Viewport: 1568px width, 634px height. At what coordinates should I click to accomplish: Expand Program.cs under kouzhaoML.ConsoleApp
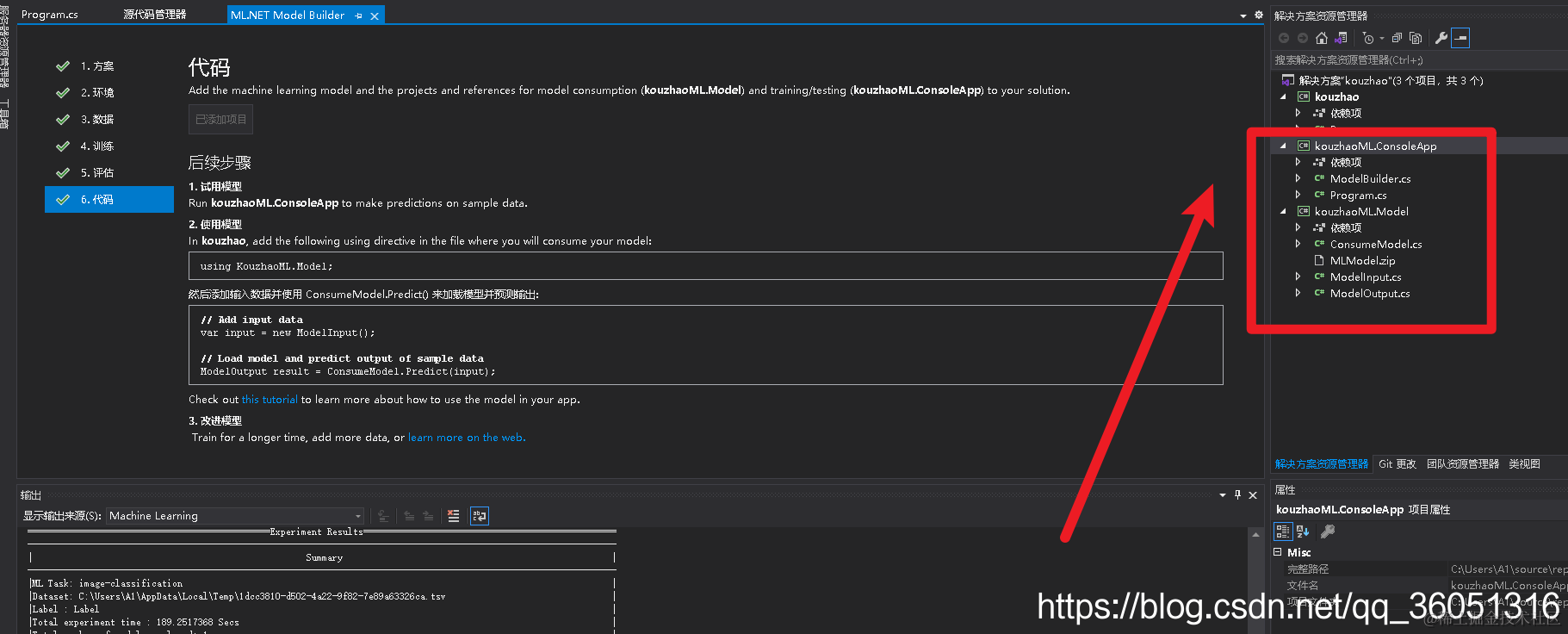point(1298,195)
